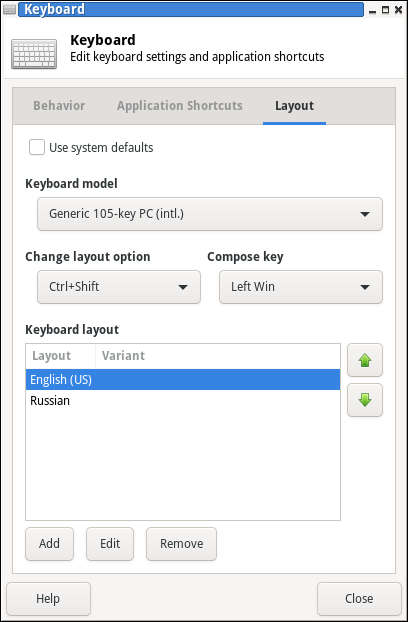
Task: Click the Edit layout button
Action: pos(110,544)
